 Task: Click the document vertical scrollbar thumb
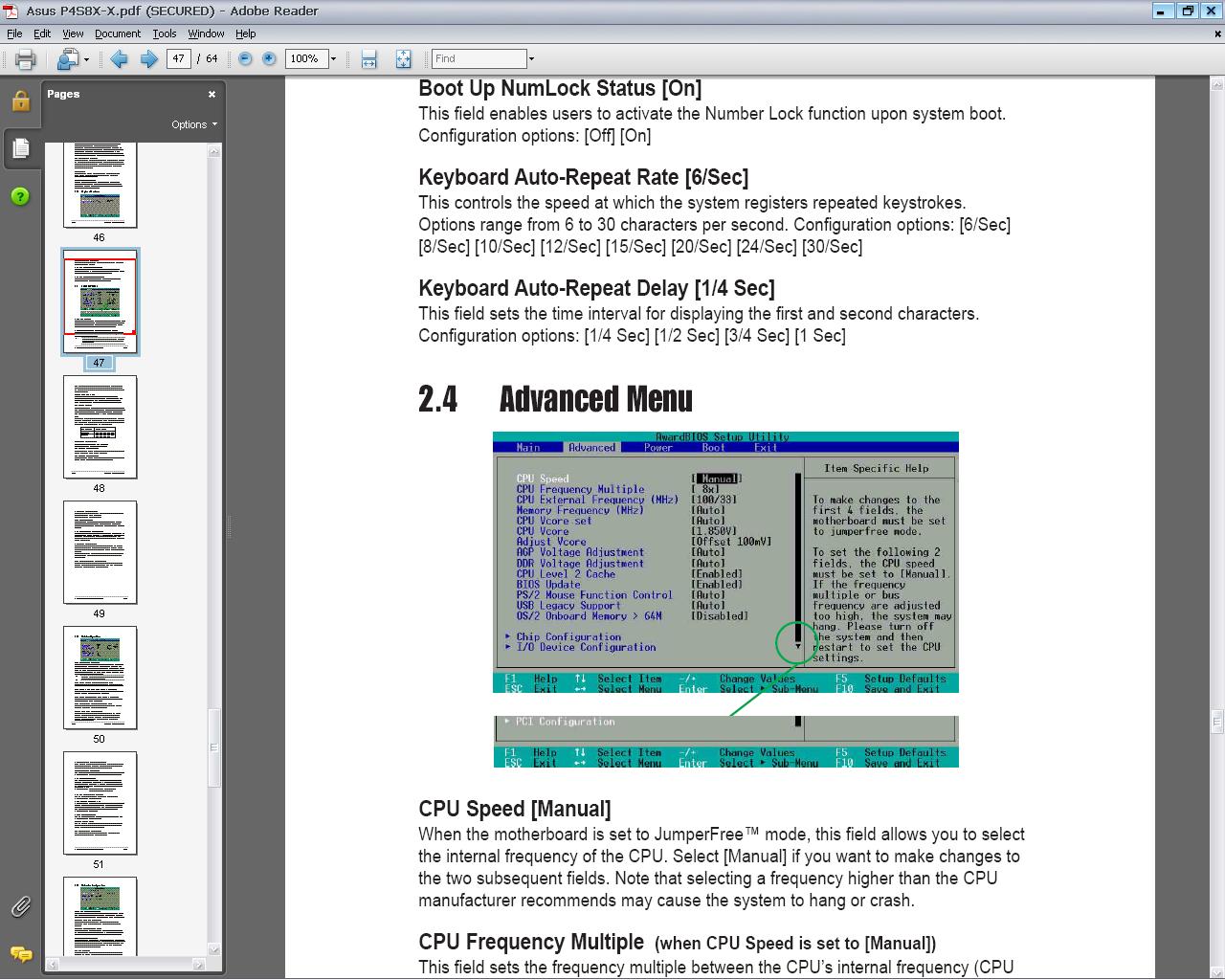point(1217,722)
